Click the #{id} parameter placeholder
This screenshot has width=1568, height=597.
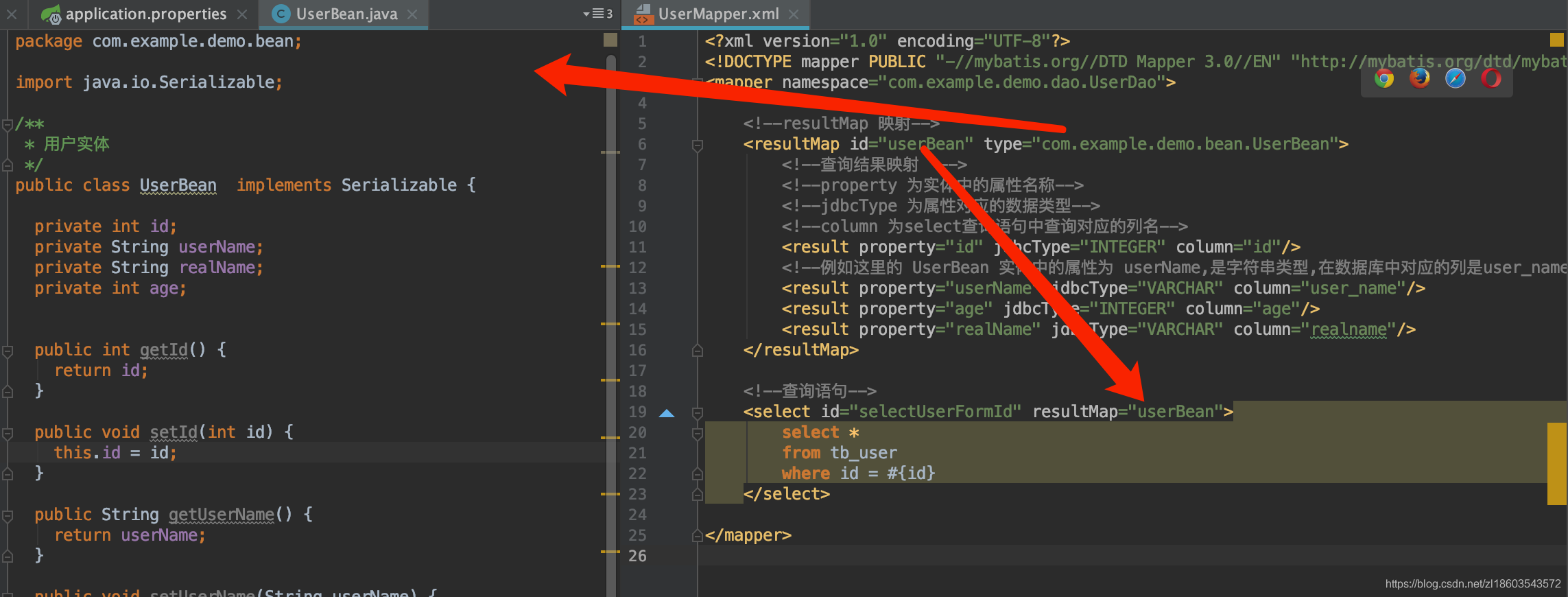pos(911,473)
